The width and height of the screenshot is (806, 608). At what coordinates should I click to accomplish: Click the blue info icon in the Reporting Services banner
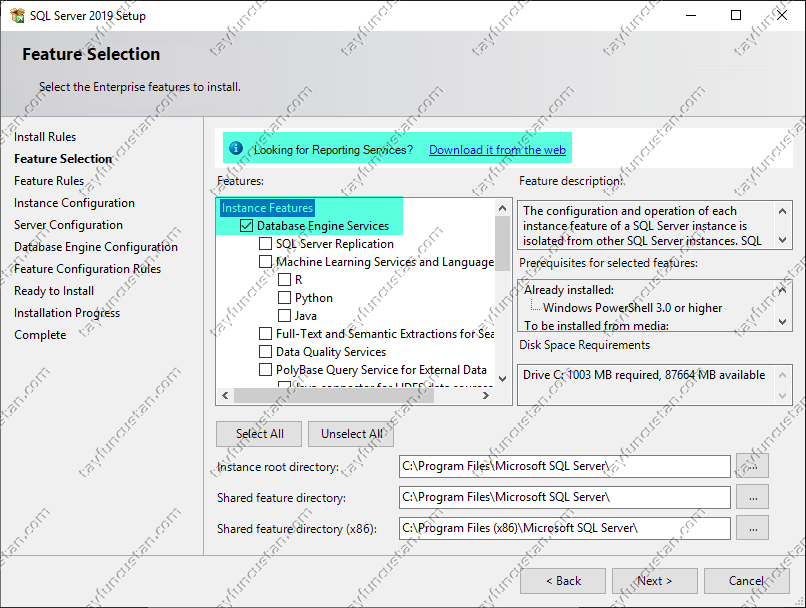point(236,149)
